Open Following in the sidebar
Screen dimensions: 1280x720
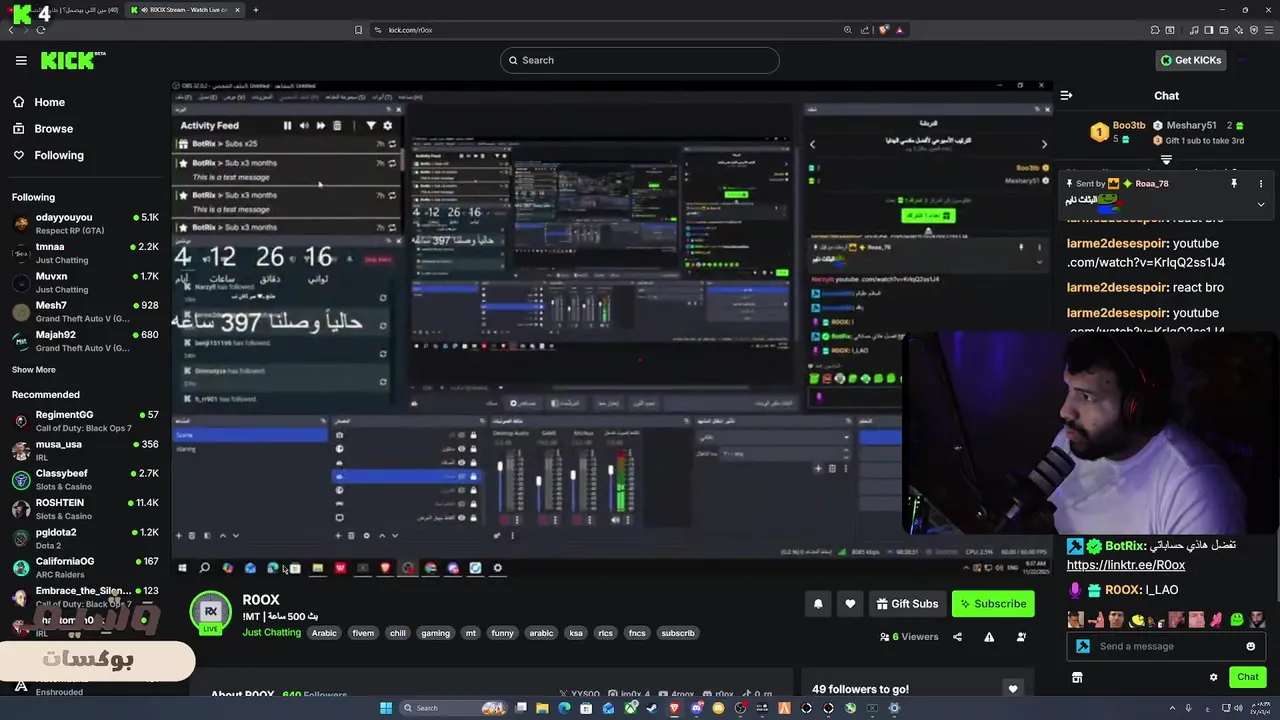pyautogui.click(x=58, y=155)
